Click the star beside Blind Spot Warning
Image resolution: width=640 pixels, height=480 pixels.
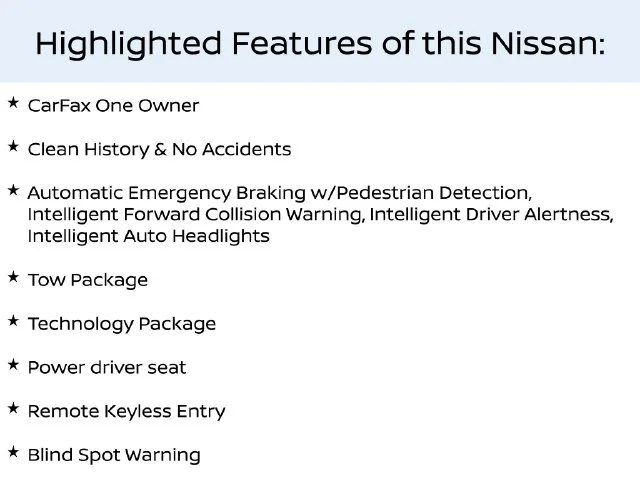click(x=13, y=452)
